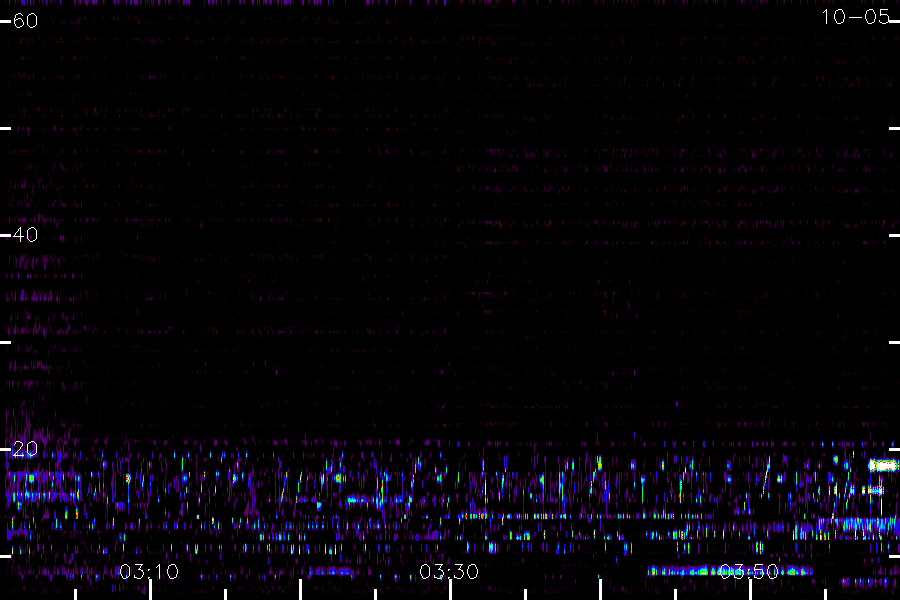Click the 03:50 time label
This screenshot has height=600, width=900.
pyautogui.click(x=749, y=572)
